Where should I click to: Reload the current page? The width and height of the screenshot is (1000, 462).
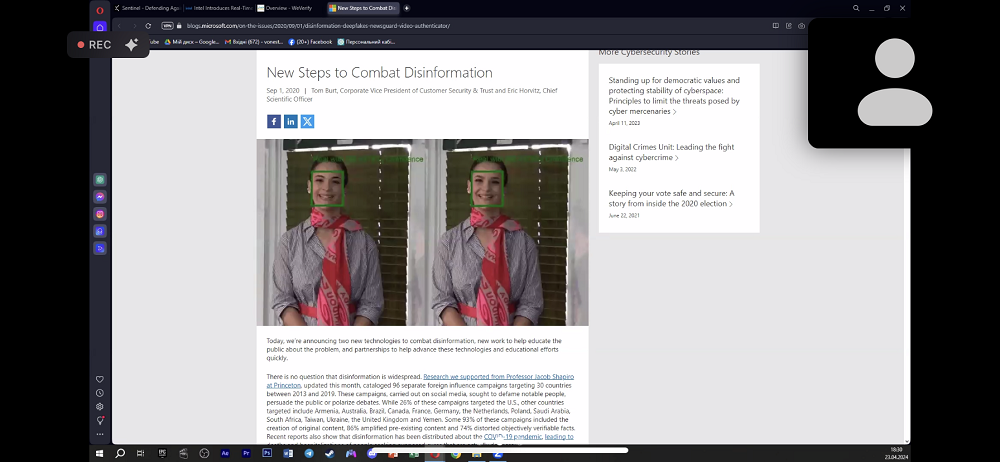point(148,25)
